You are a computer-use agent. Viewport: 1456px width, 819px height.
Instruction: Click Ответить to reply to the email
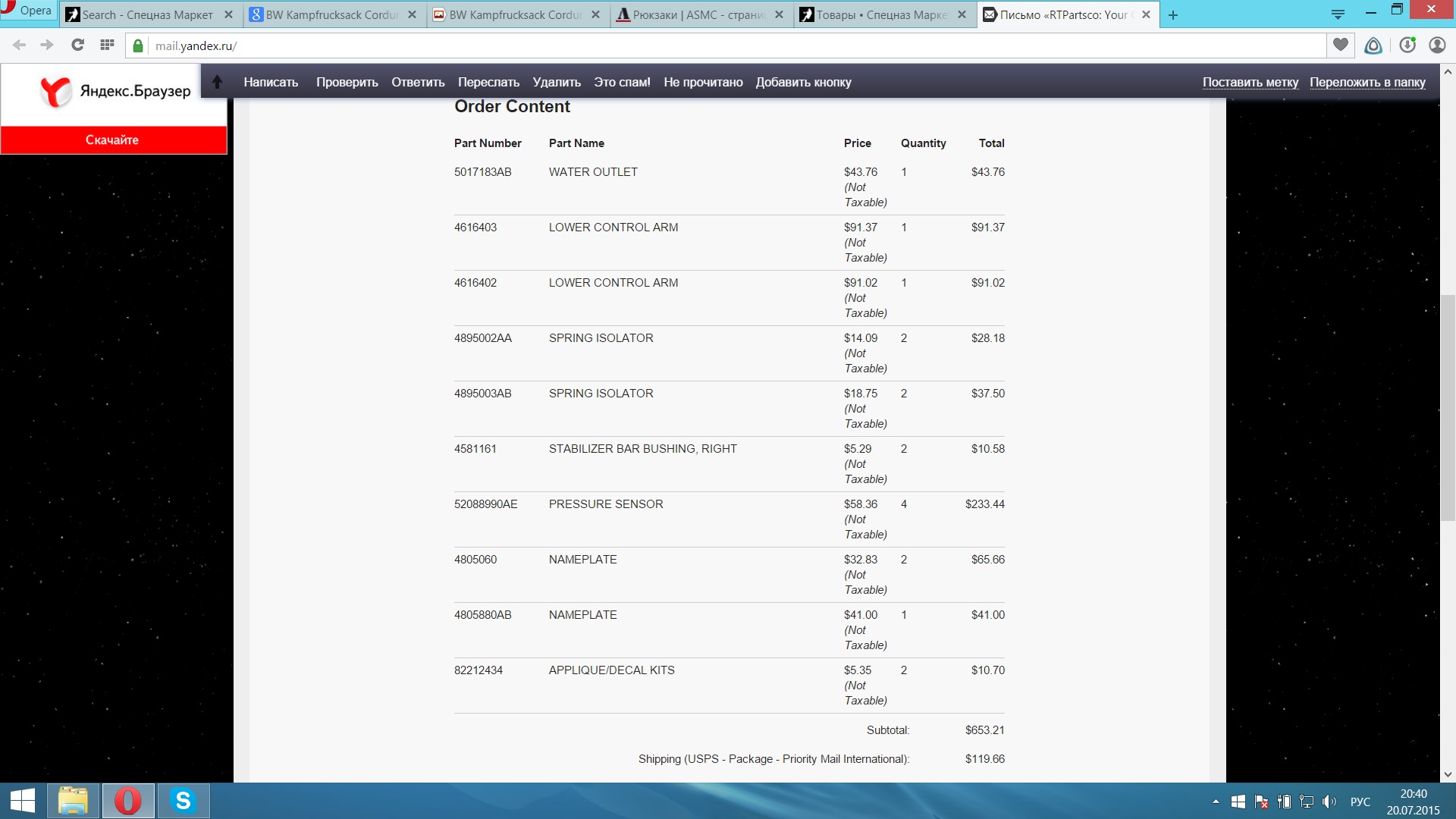(x=418, y=82)
